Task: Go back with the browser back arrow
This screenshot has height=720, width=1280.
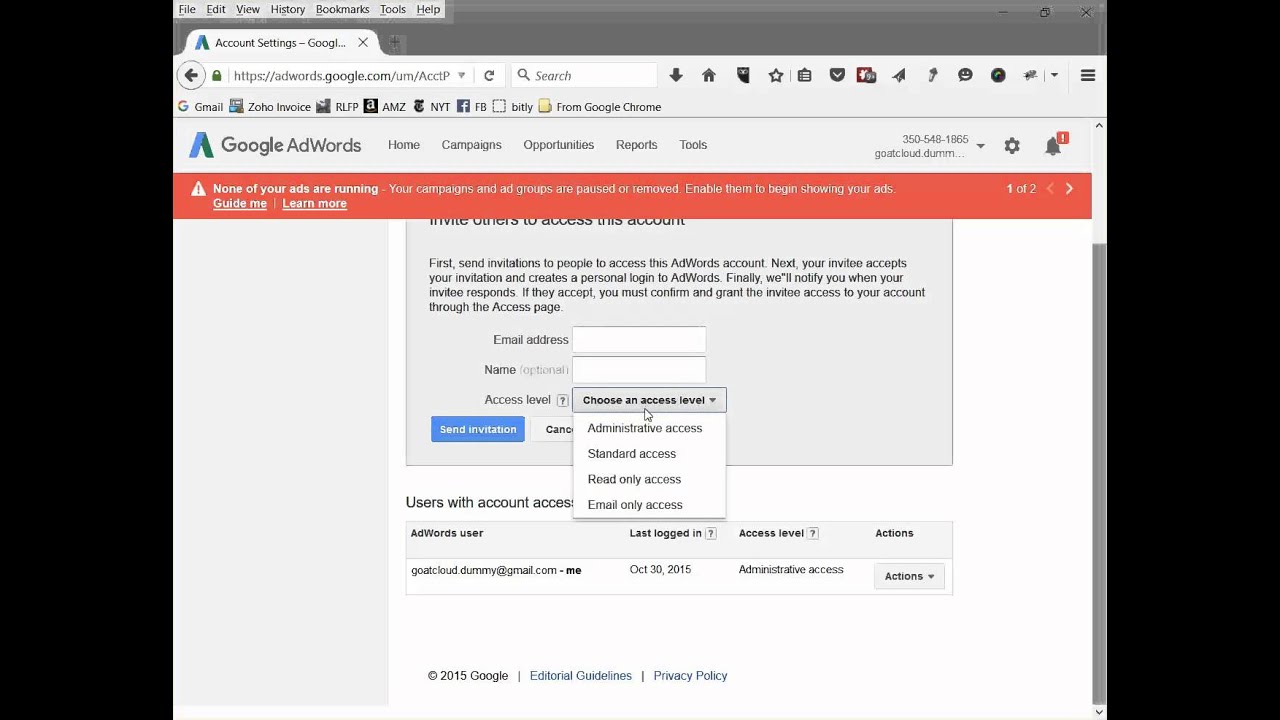Action: pos(191,75)
